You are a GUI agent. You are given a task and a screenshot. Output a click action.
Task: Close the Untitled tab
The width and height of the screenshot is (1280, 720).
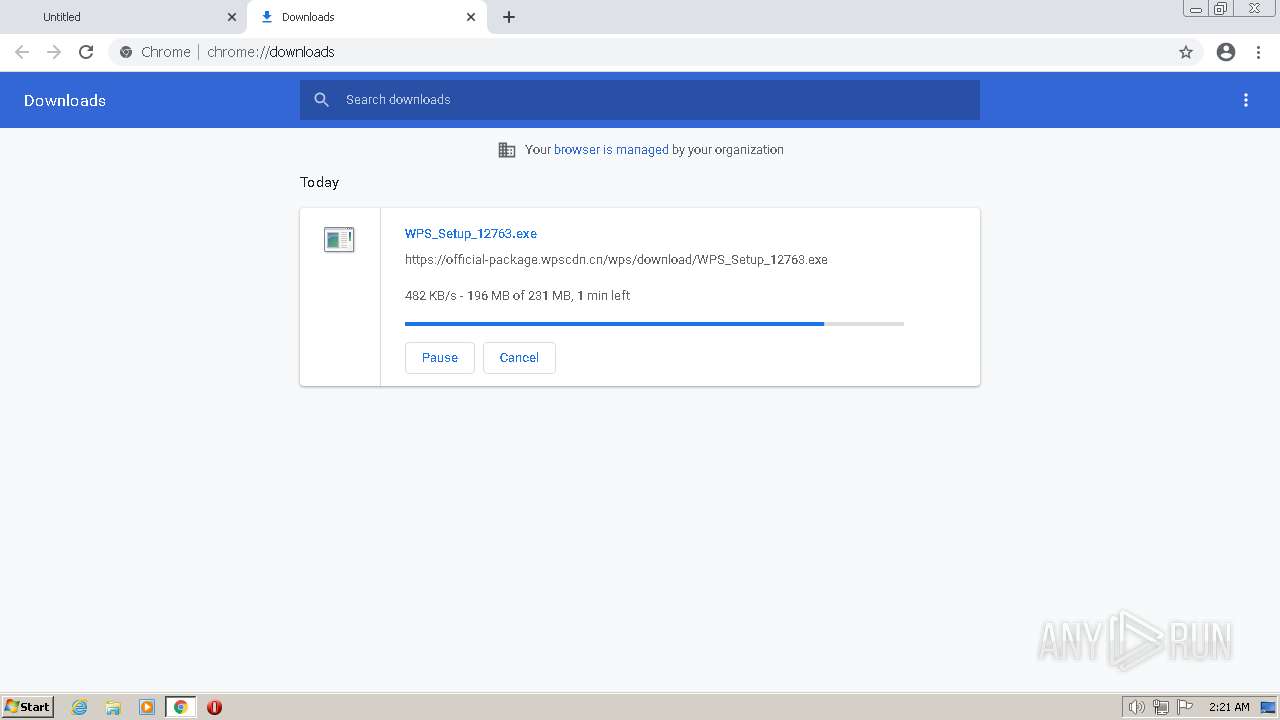[x=232, y=17]
